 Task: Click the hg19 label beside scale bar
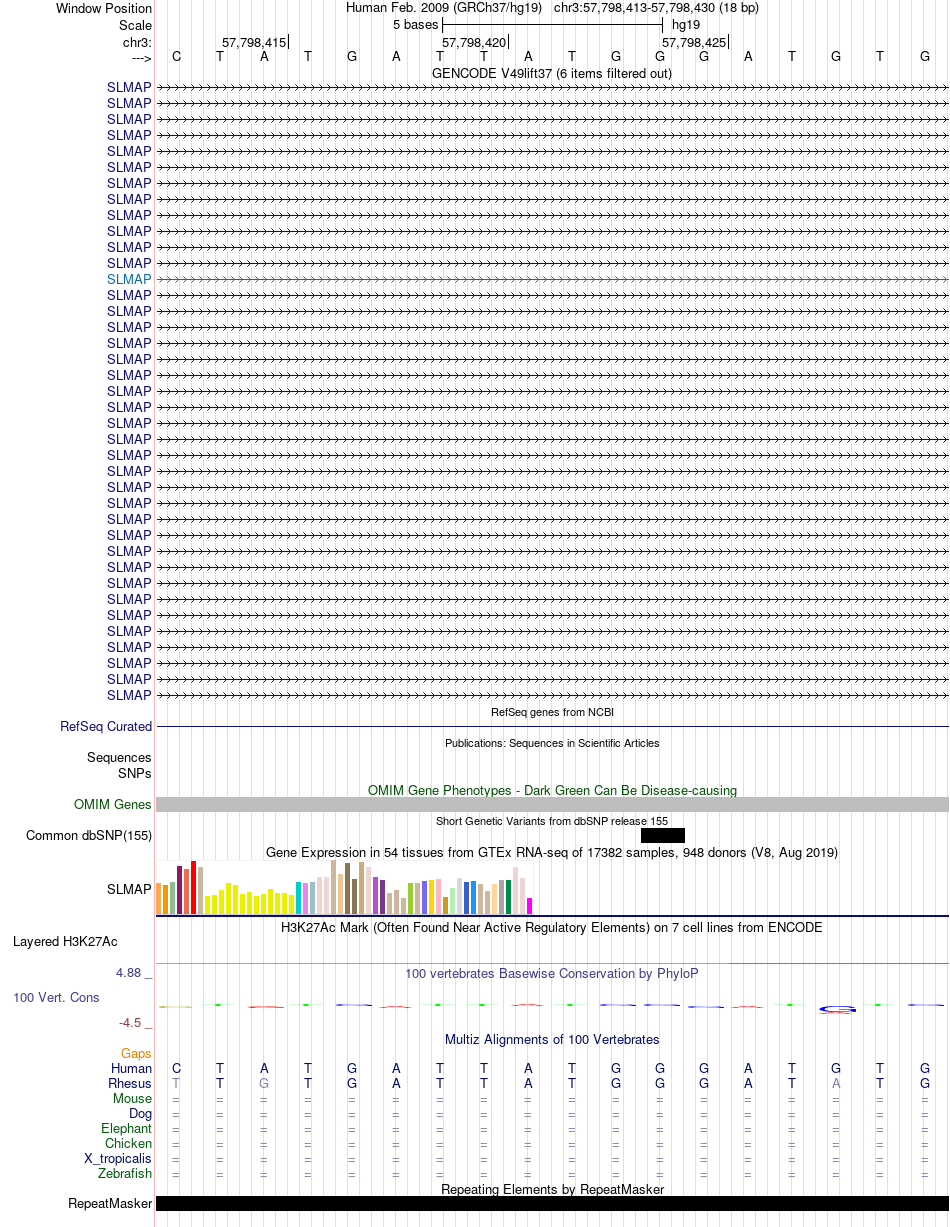tap(686, 24)
